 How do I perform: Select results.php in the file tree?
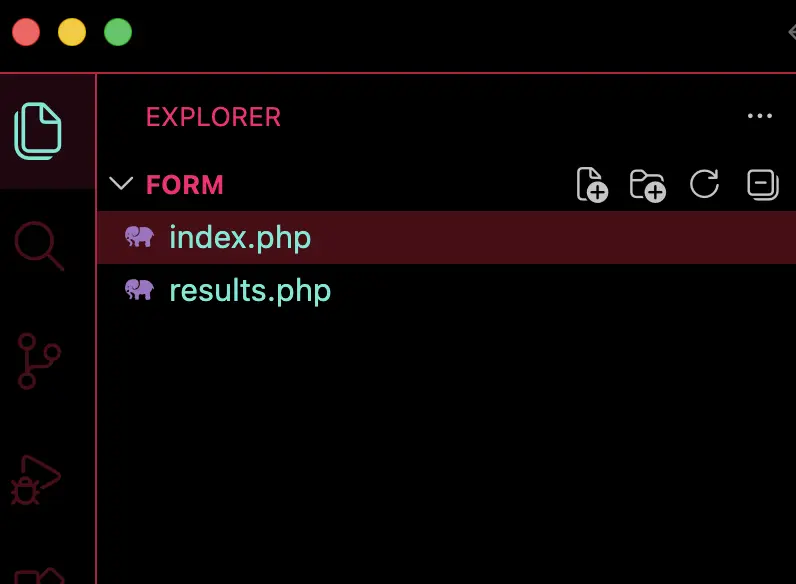(x=250, y=291)
